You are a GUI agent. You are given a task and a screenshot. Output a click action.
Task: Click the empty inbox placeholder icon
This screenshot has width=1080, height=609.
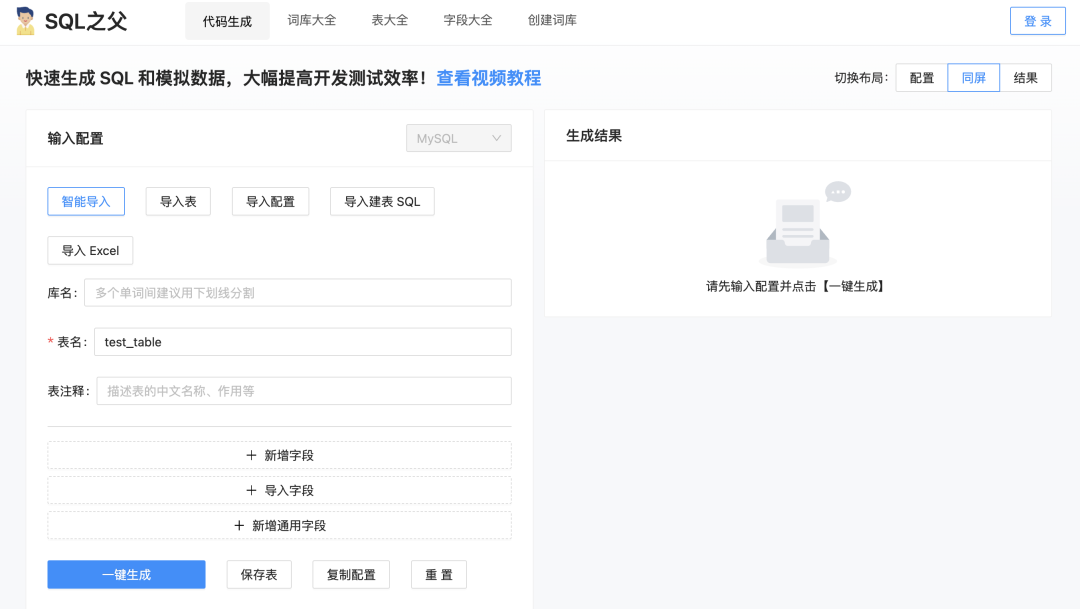(x=800, y=225)
